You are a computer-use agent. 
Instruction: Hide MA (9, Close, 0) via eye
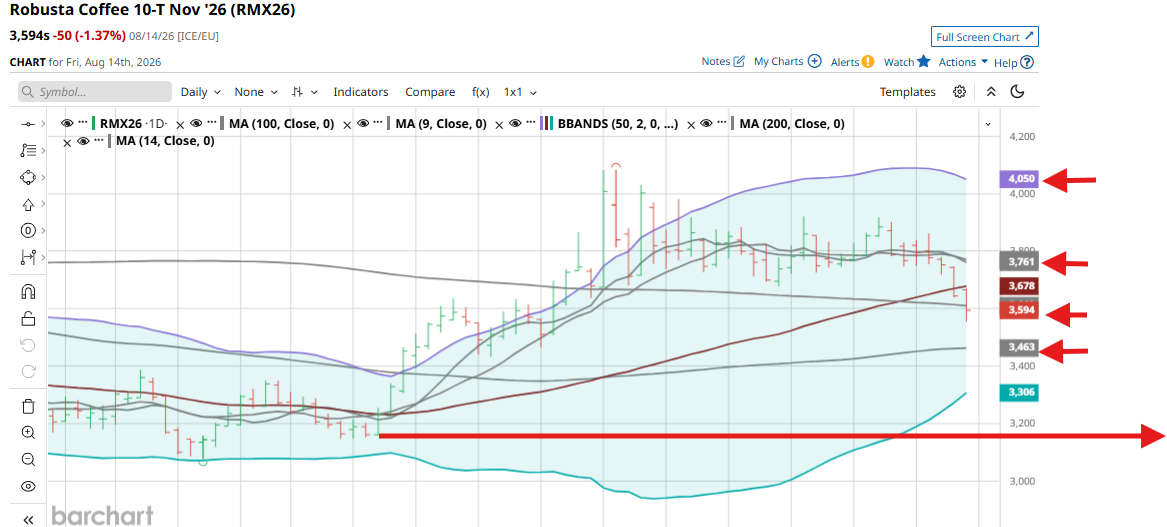365,124
